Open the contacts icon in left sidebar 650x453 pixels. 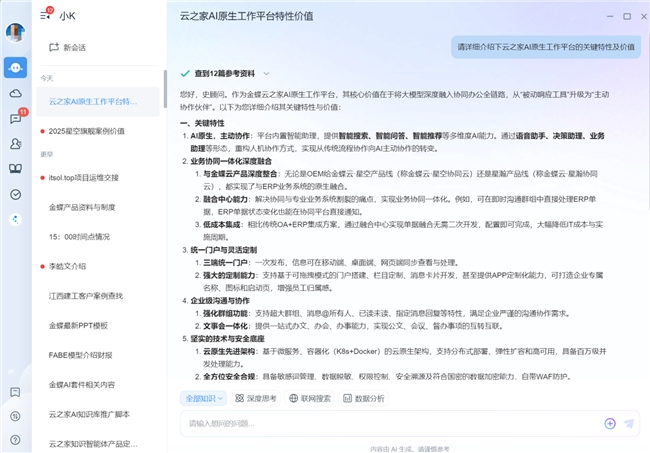15,143
